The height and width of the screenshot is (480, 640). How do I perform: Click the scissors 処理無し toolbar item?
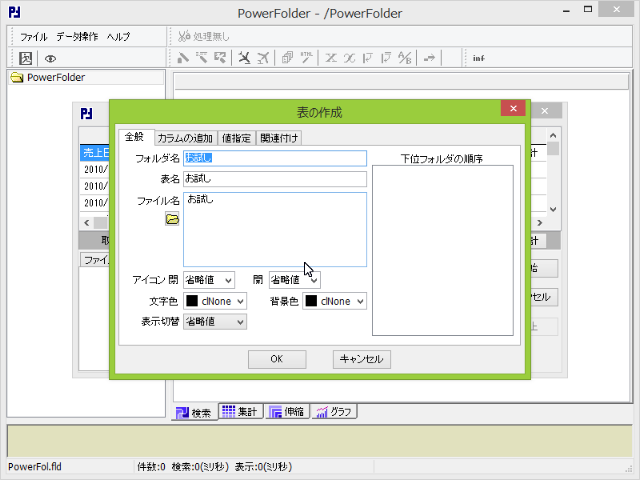(203, 37)
